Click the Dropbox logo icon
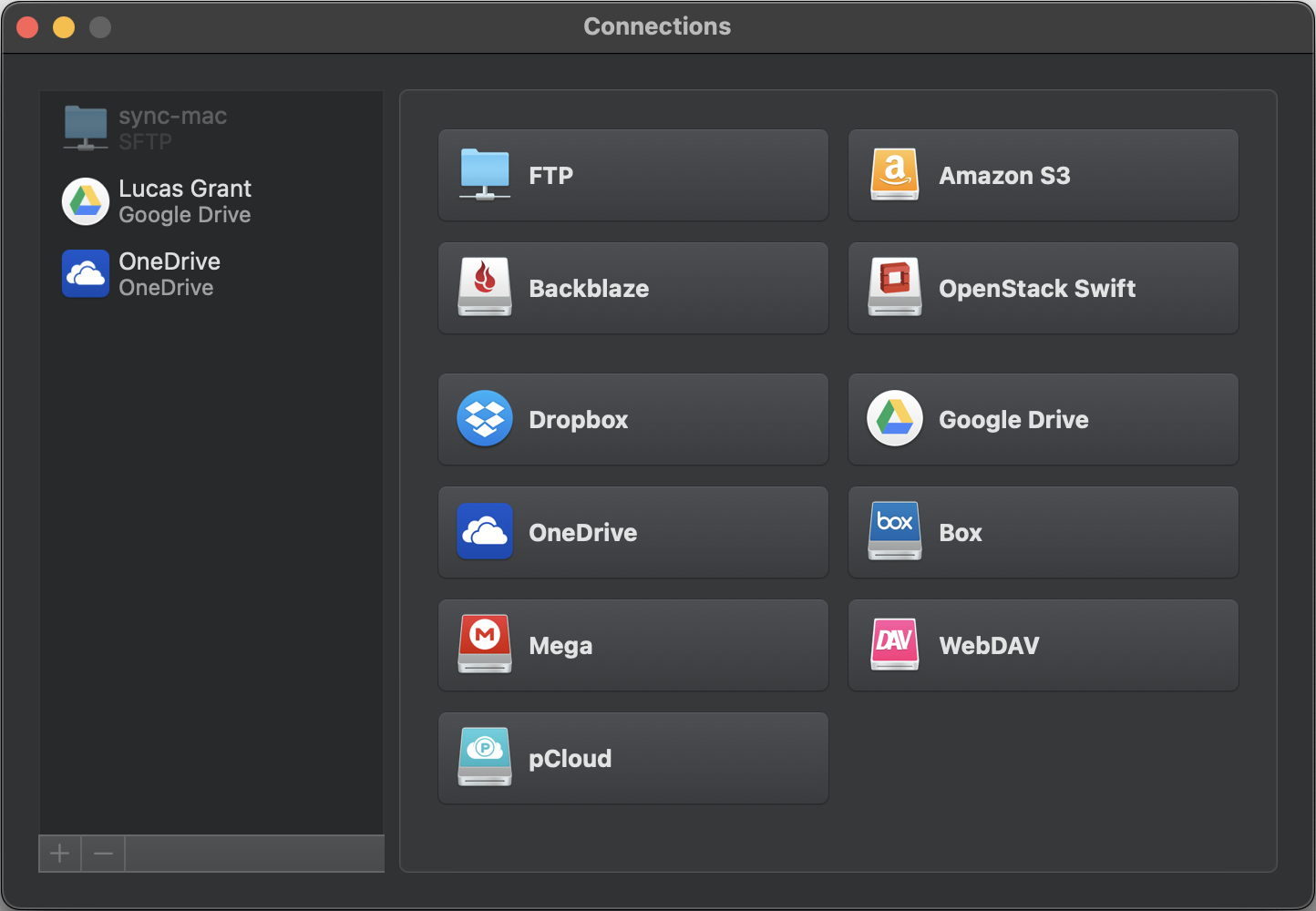 [x=485, y=419]
